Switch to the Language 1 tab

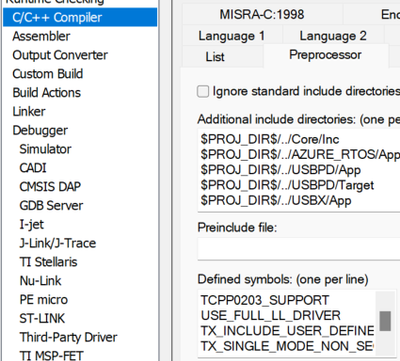[x=232, y=36]
